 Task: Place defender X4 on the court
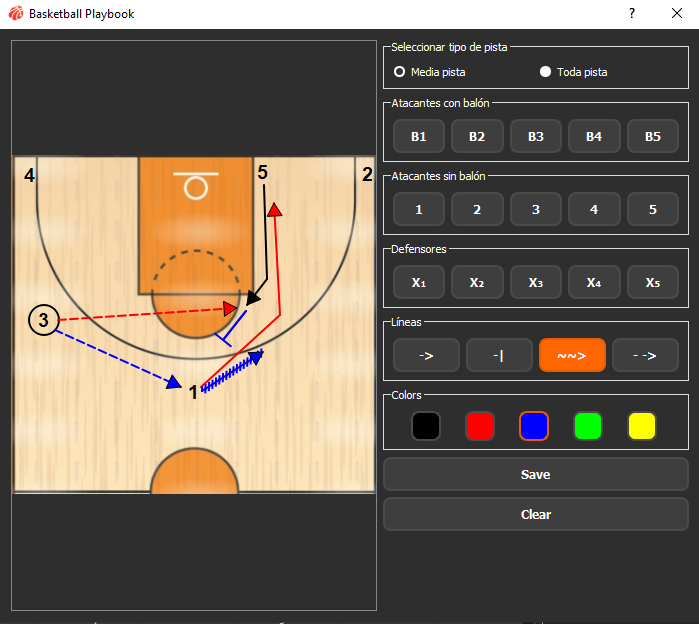(x=594, y=282)
